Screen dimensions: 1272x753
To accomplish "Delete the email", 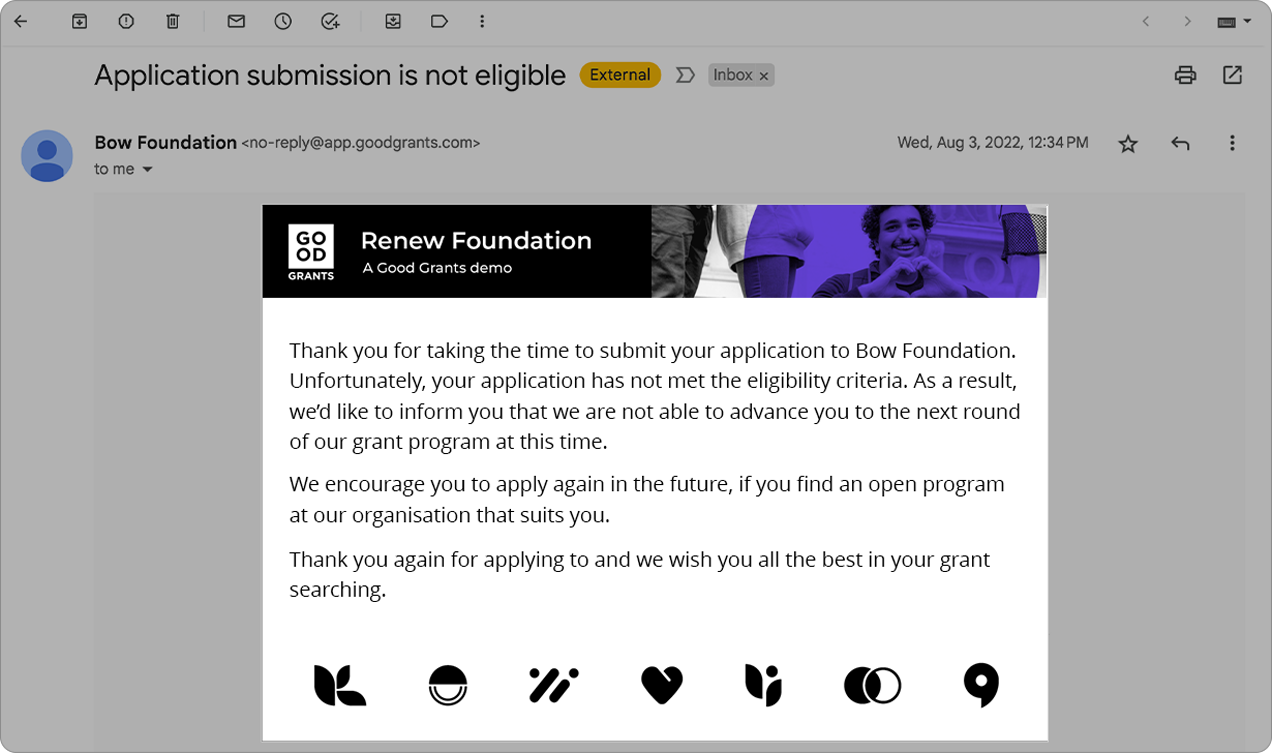I will (x=172, y=21).
